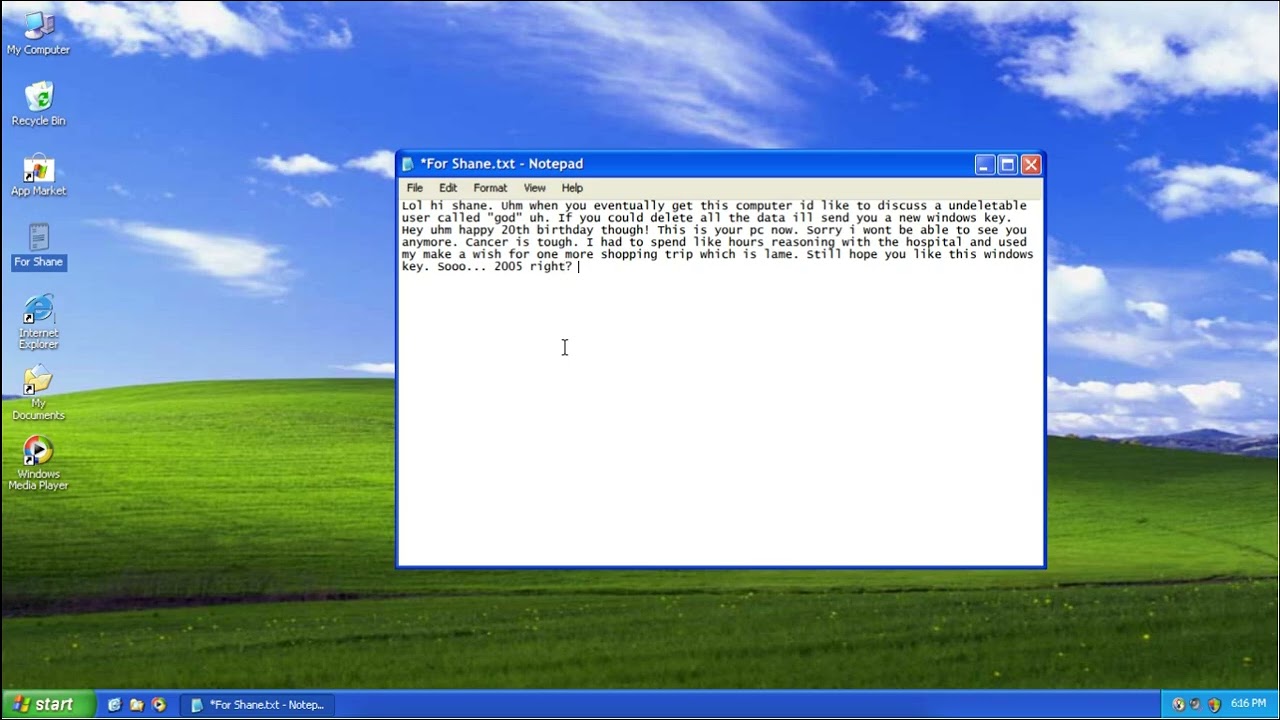Launch Internet Explorer desktop shortcut
Image resolution: width=1280 pixels, height=720 pixels.
tap(38, 322)
